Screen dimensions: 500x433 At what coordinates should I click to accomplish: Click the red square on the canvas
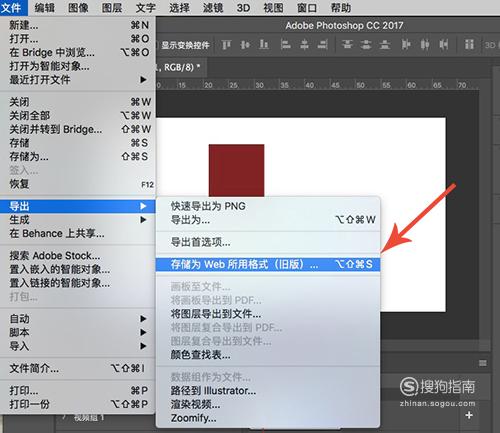pos(236,170)
